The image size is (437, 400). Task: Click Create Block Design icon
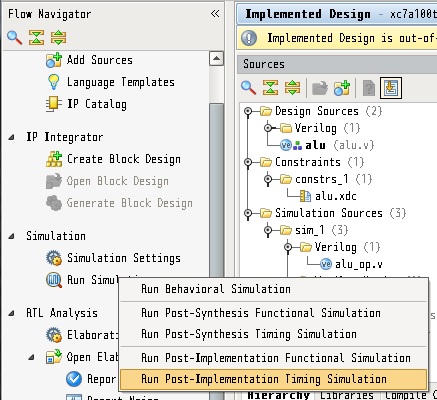(x=54, y=159)
